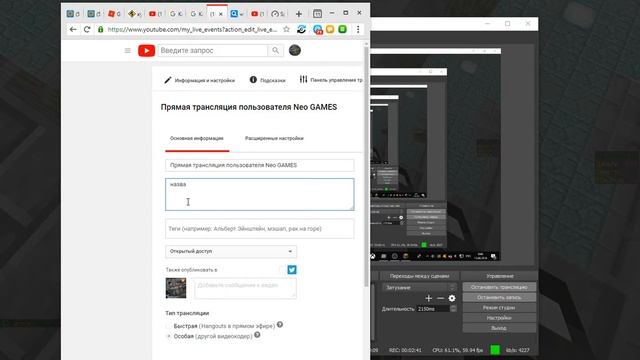Reload the YouTube page

(87, 29)
